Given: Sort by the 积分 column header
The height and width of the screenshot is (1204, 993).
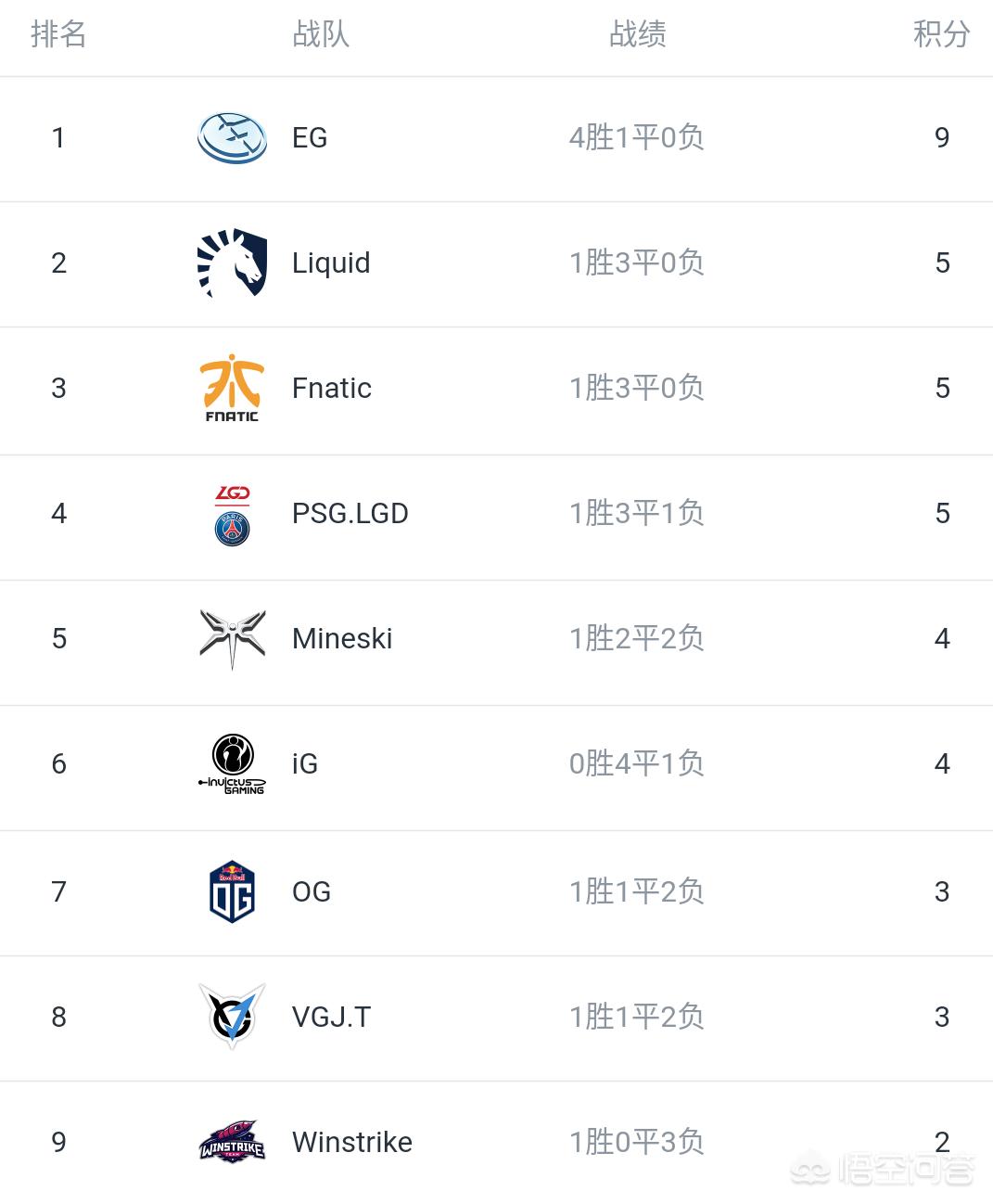Looking at the screenshot, I should click(x=941, y=34).
